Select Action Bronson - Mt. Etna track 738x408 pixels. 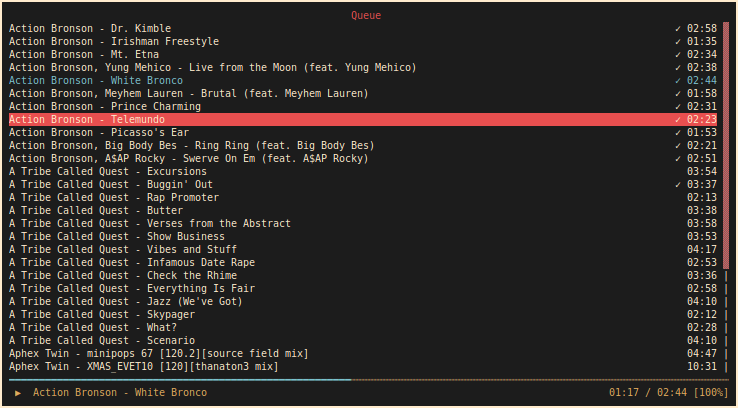(84, 55)
